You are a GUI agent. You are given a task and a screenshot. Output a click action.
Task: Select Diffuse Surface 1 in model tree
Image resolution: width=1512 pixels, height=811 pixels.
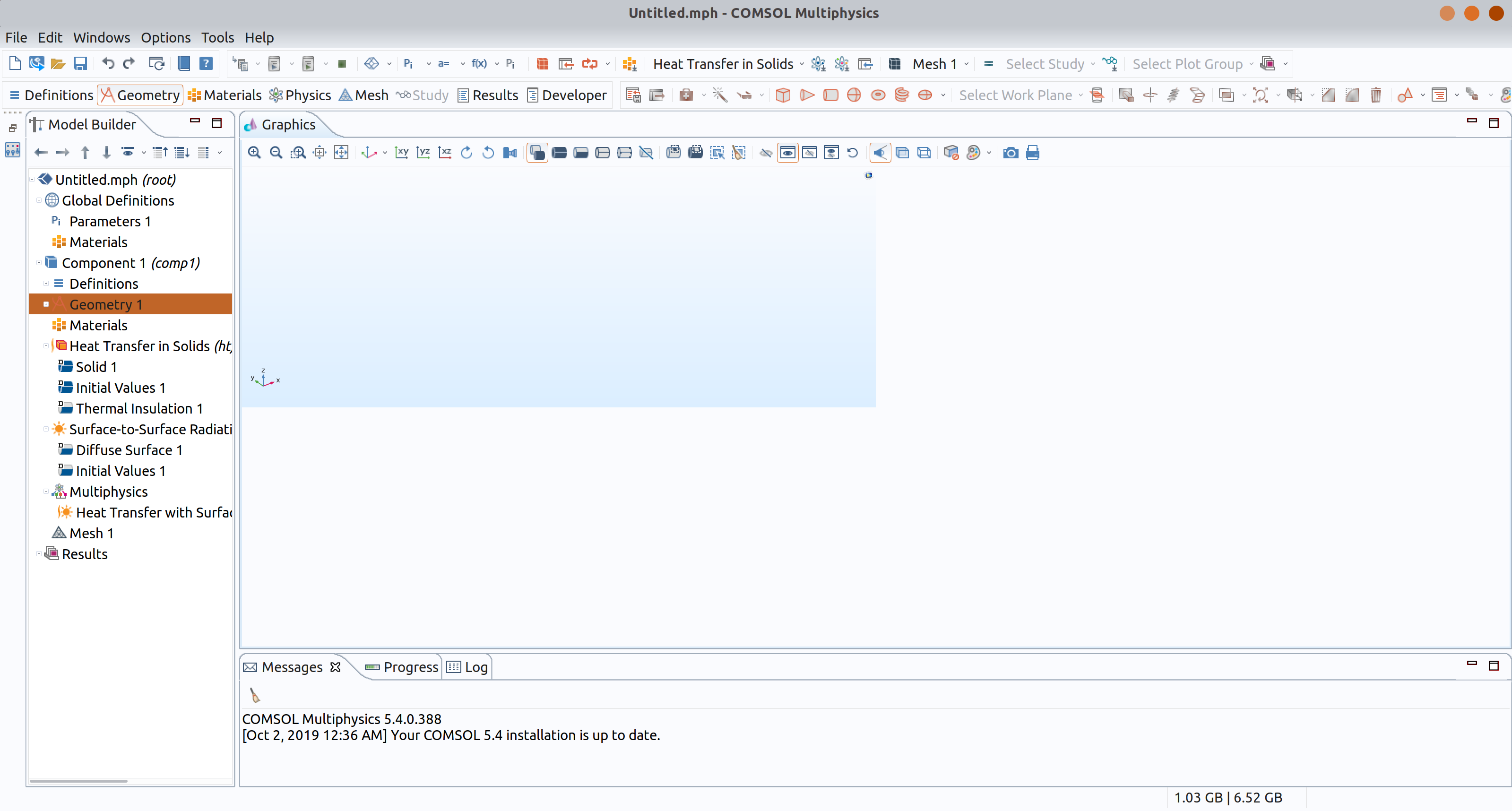129,450
